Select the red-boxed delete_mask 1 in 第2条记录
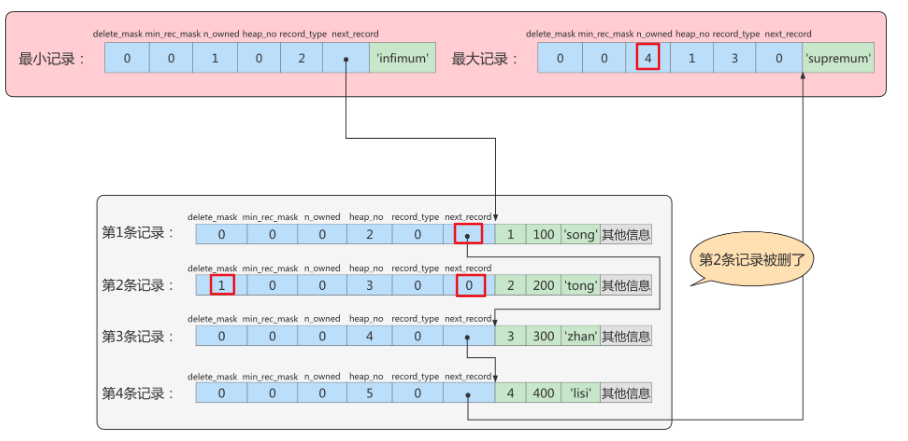This screenshot has width=908, height=441. 221,286
